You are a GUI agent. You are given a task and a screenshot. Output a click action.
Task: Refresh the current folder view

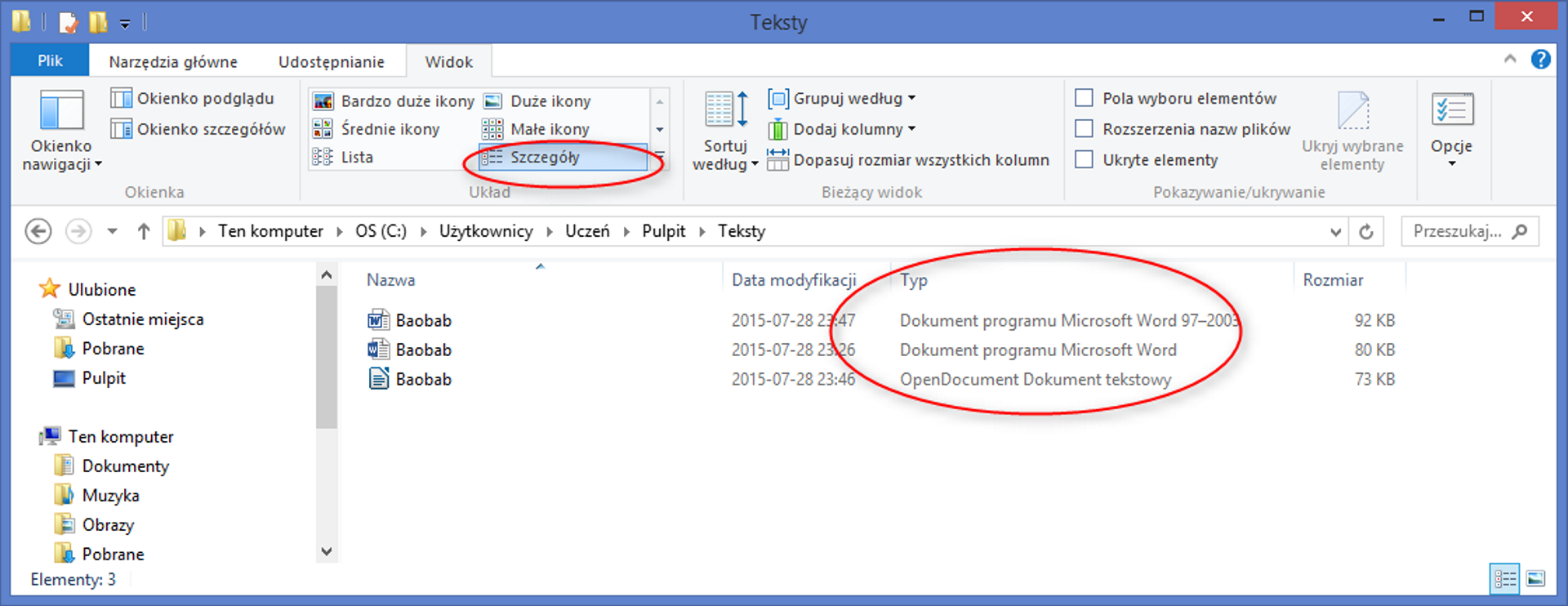coord(1366,232)
